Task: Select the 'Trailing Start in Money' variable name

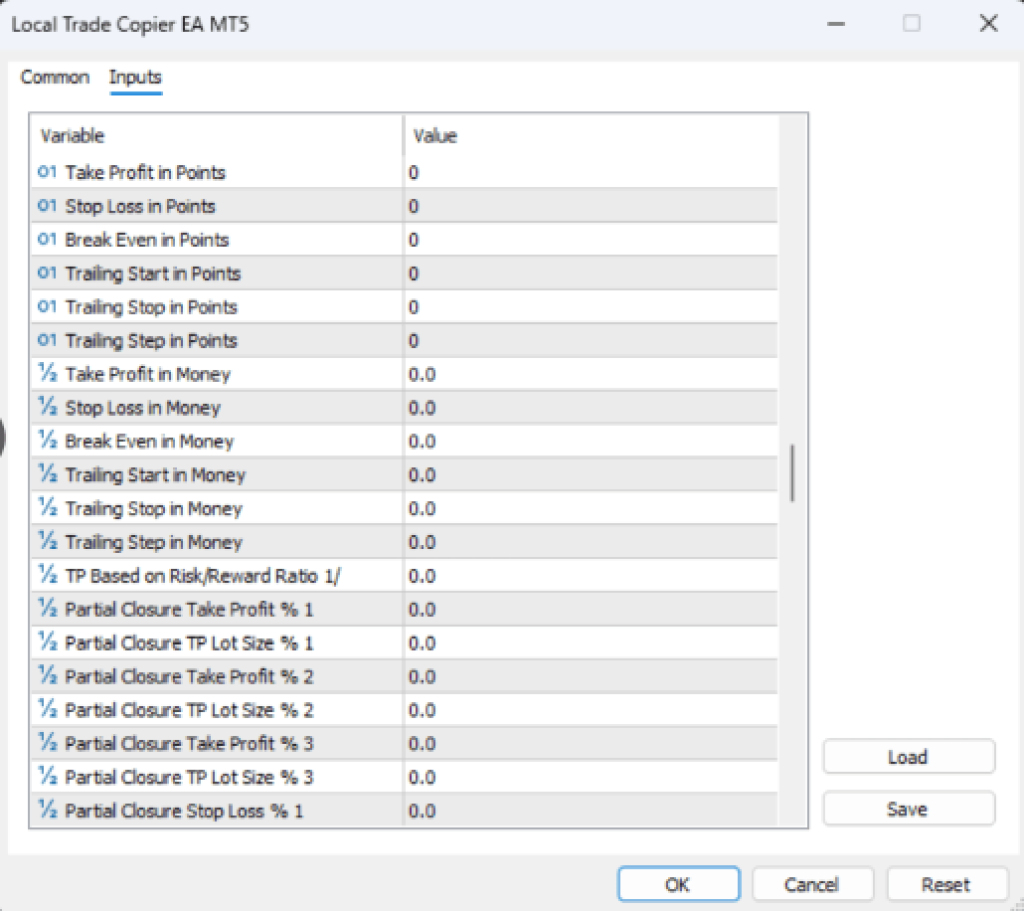Action: (x=155, y=475)
